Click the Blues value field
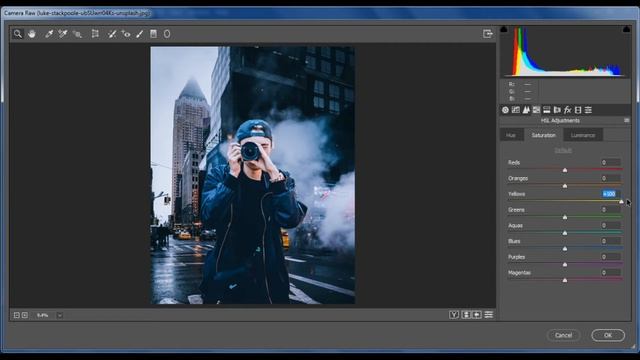 (x=610, y=241)
